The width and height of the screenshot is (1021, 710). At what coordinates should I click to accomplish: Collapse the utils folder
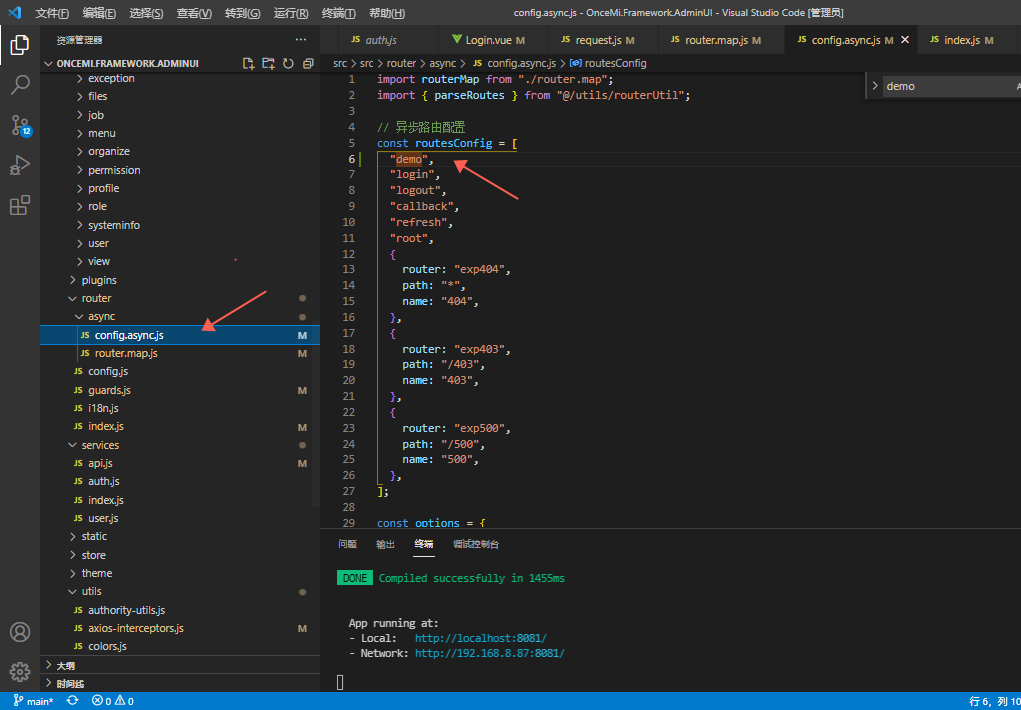pos(180,591)
